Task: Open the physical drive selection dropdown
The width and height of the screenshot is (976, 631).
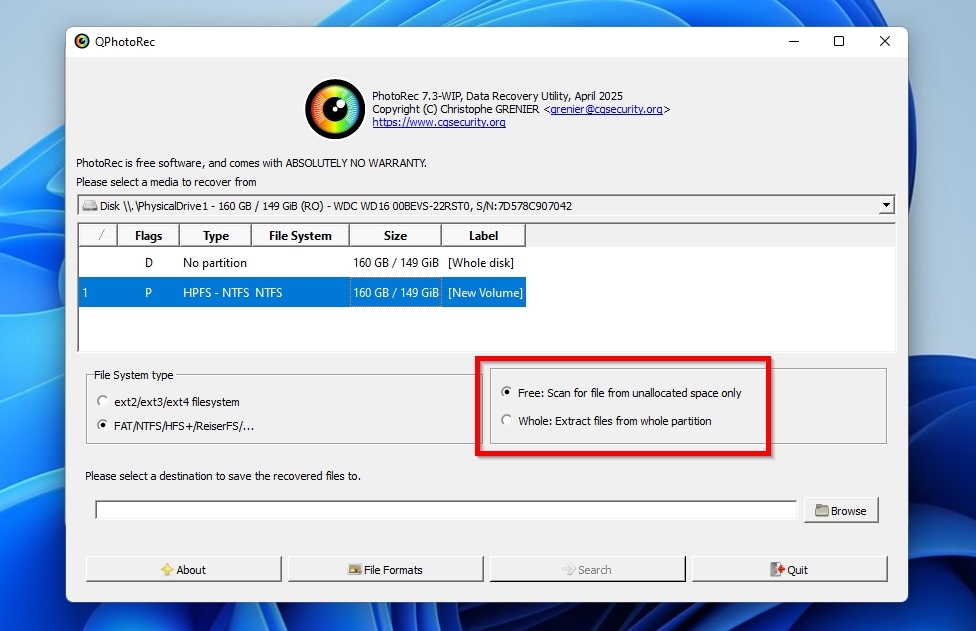Action: pos(886,205)
